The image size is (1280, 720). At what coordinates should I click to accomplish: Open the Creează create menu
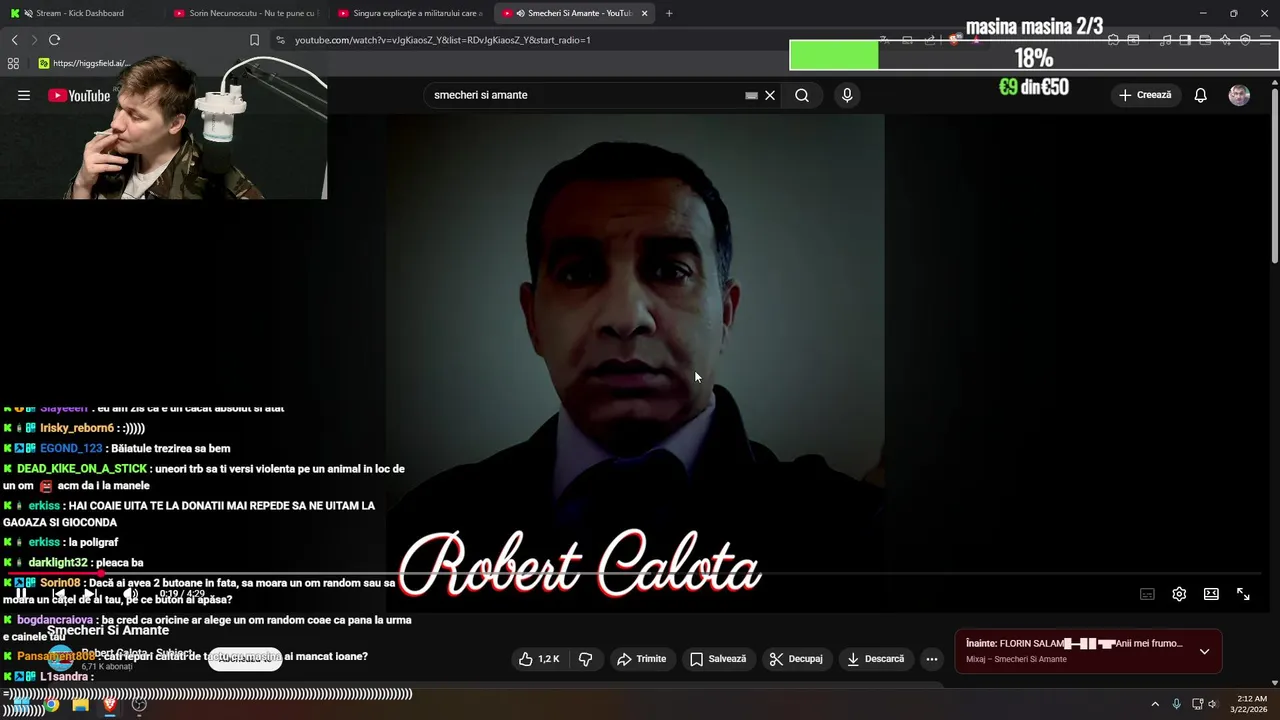(1145, 95)
